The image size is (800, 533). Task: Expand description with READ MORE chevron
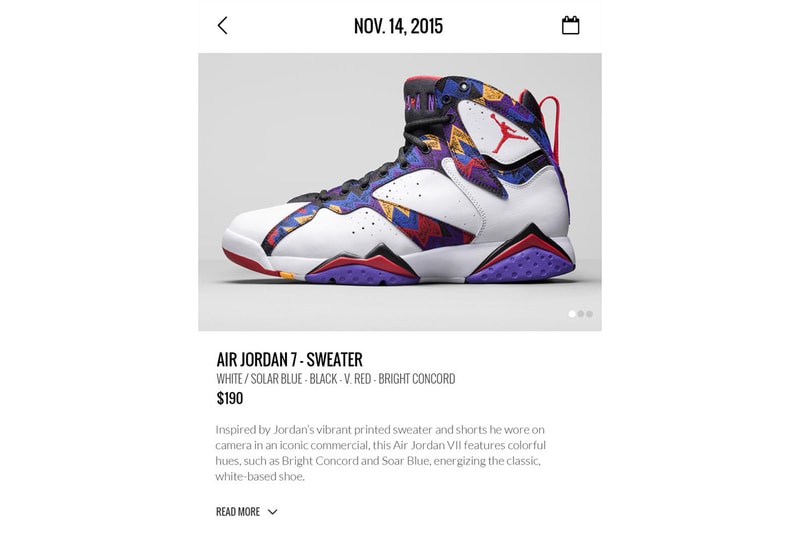pos(272,512)
